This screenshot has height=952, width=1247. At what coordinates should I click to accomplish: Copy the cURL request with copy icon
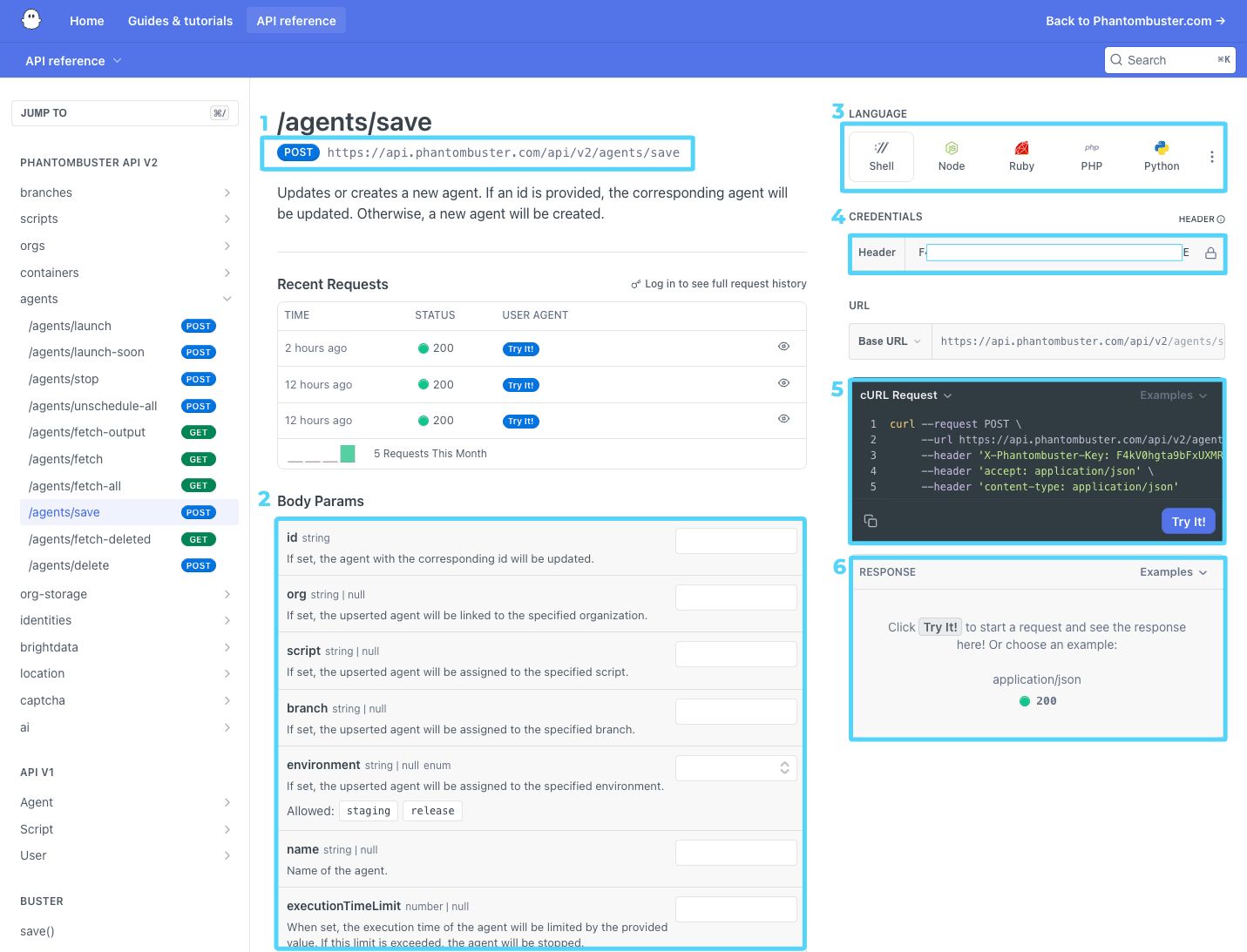tap(871, 521)
